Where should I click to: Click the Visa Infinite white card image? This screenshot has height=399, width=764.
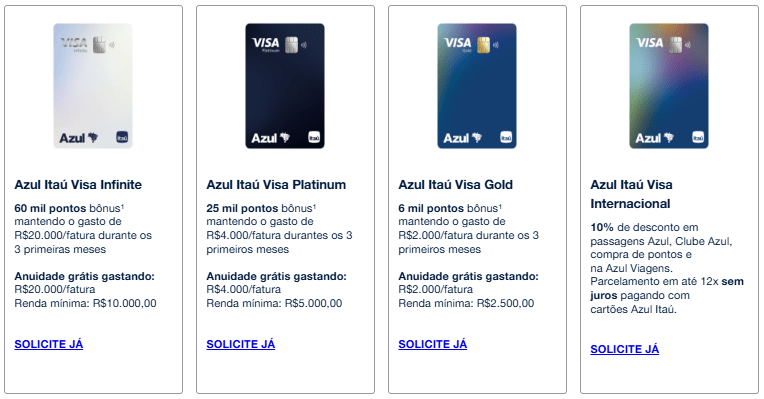tap(93, 86)
